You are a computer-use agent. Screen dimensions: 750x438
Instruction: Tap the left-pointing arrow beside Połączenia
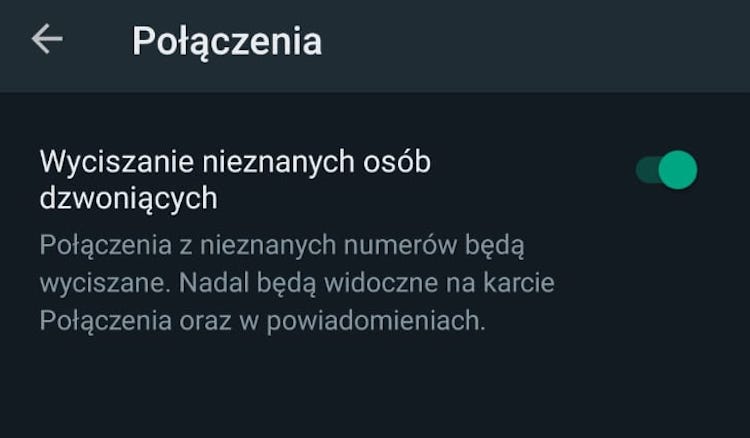[x=47, y=39]
